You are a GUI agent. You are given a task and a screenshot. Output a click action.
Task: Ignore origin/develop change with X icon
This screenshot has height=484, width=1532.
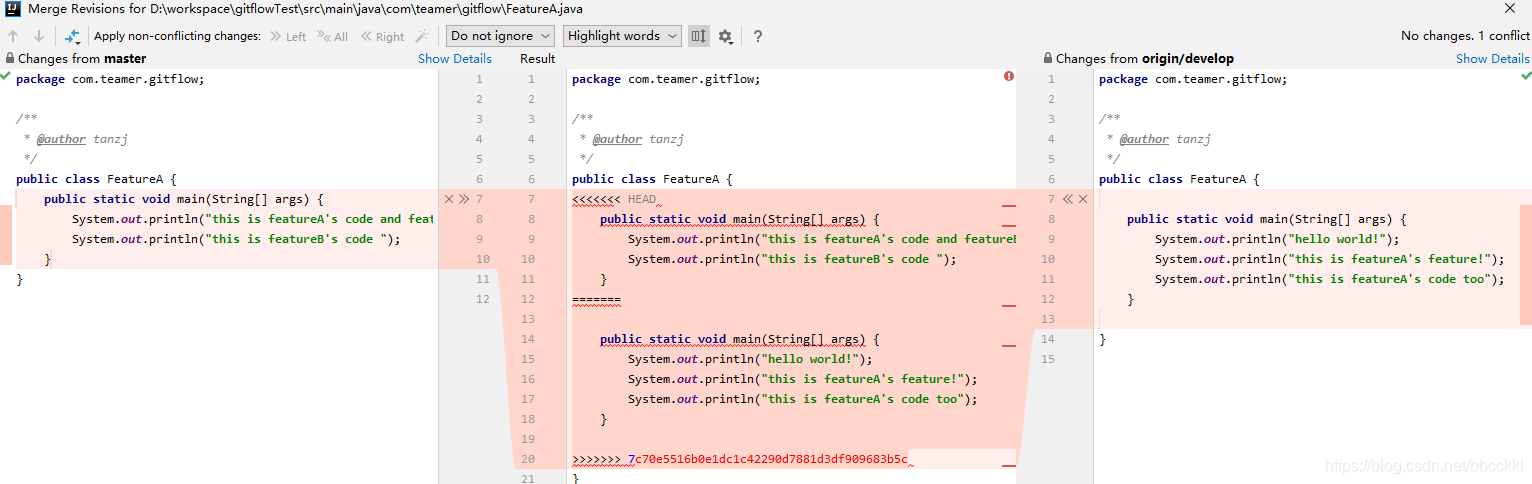(x=1083, y=199)
